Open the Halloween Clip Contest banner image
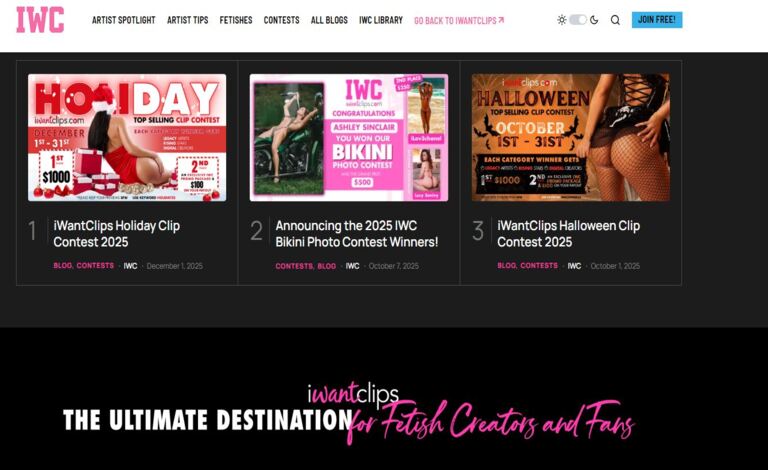 click(x=571, y=138)
